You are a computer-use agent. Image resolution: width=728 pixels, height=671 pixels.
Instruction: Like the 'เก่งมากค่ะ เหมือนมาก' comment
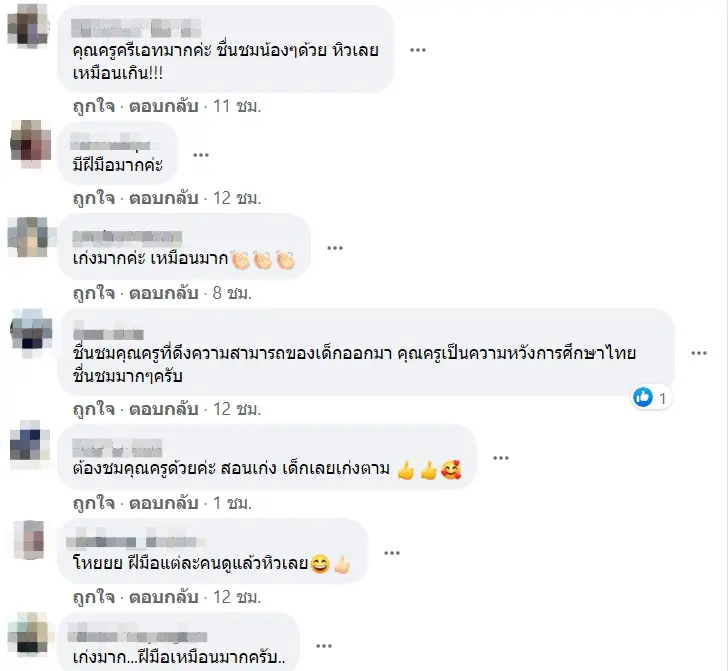(x=94, y=293)
